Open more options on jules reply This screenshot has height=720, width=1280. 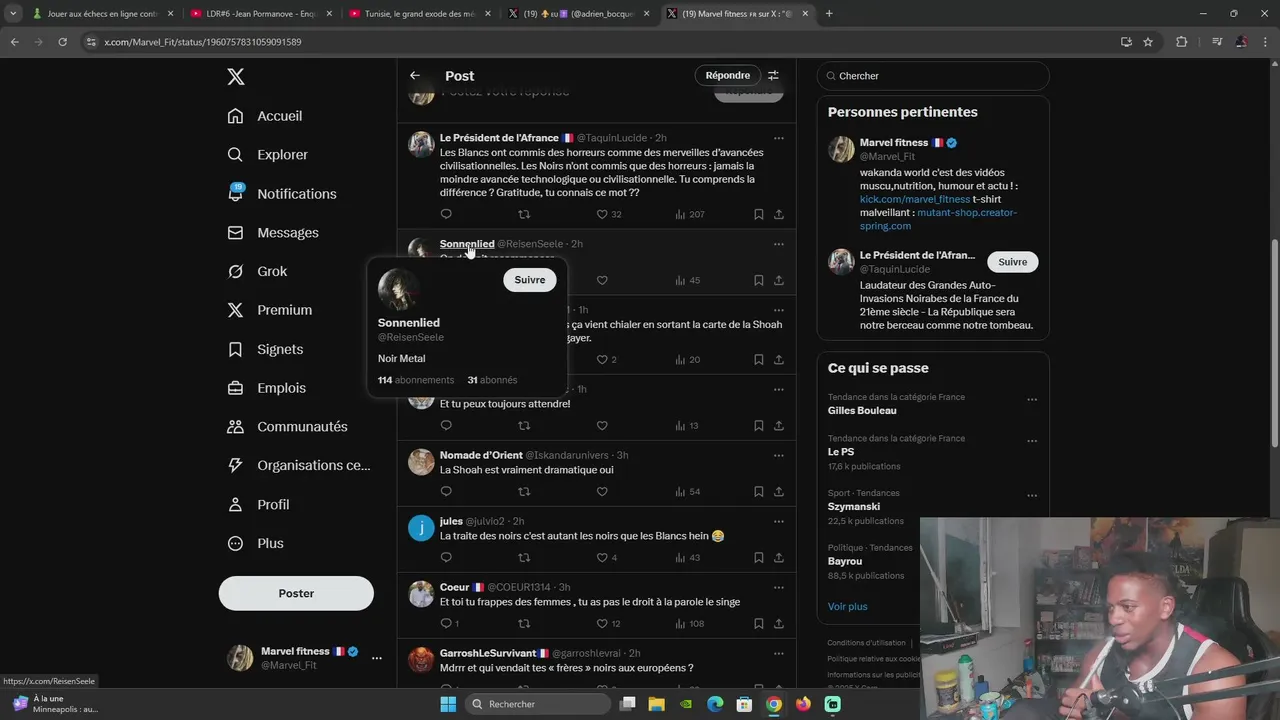(779, 521)
